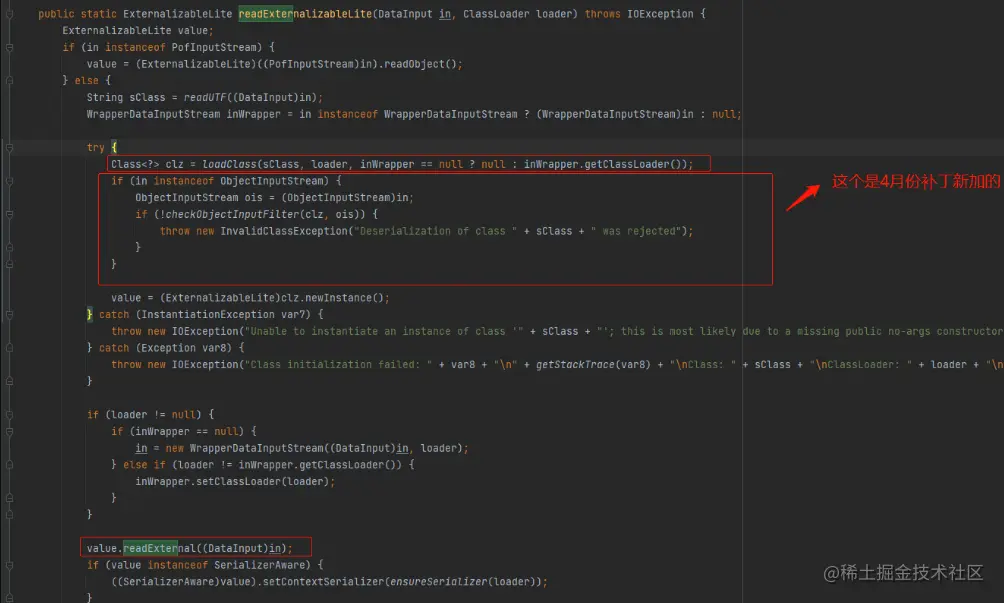Click 'InstantiationException var7' in catch

click(226, 315)
